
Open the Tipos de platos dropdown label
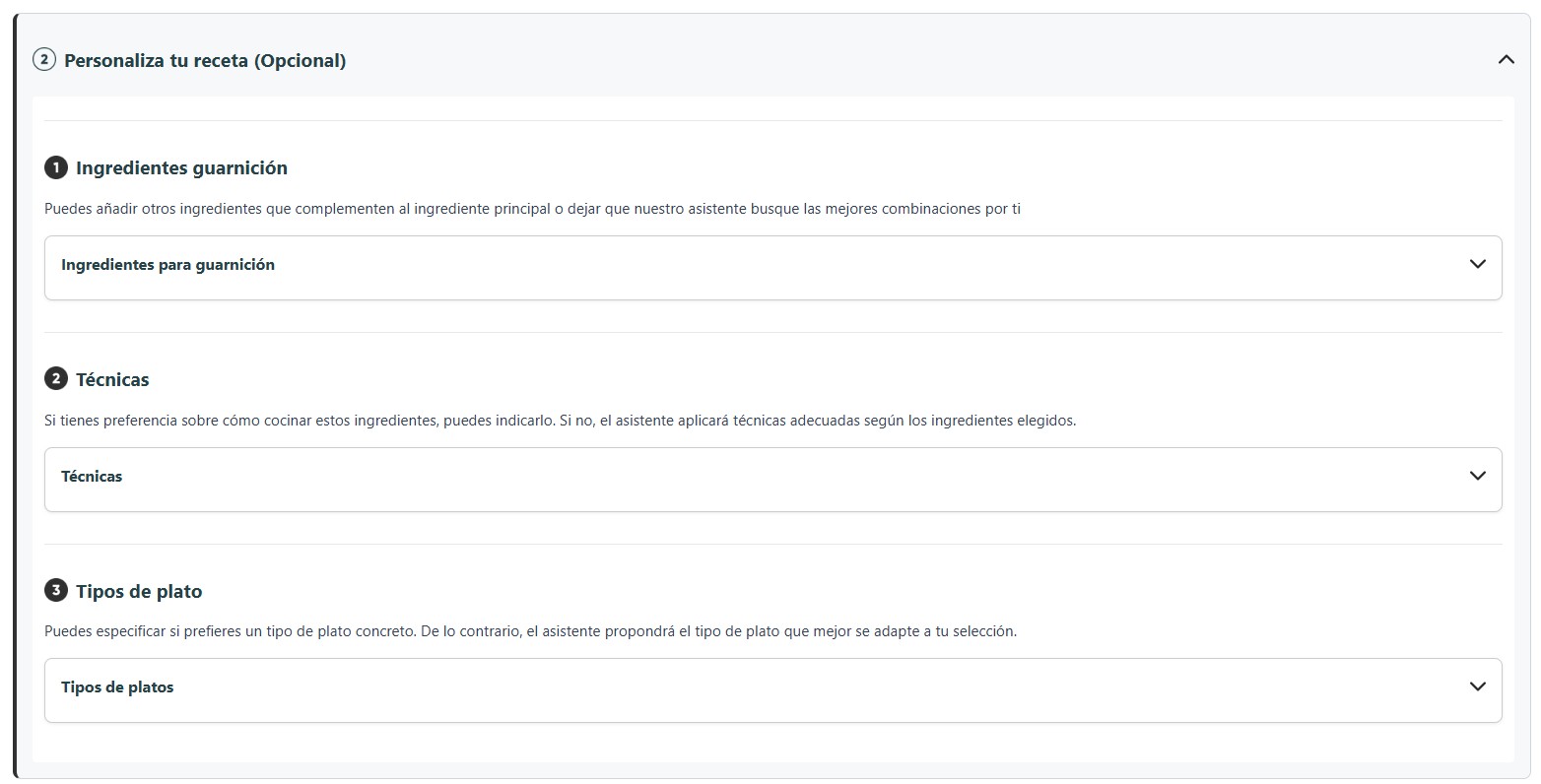coord(117,686)
